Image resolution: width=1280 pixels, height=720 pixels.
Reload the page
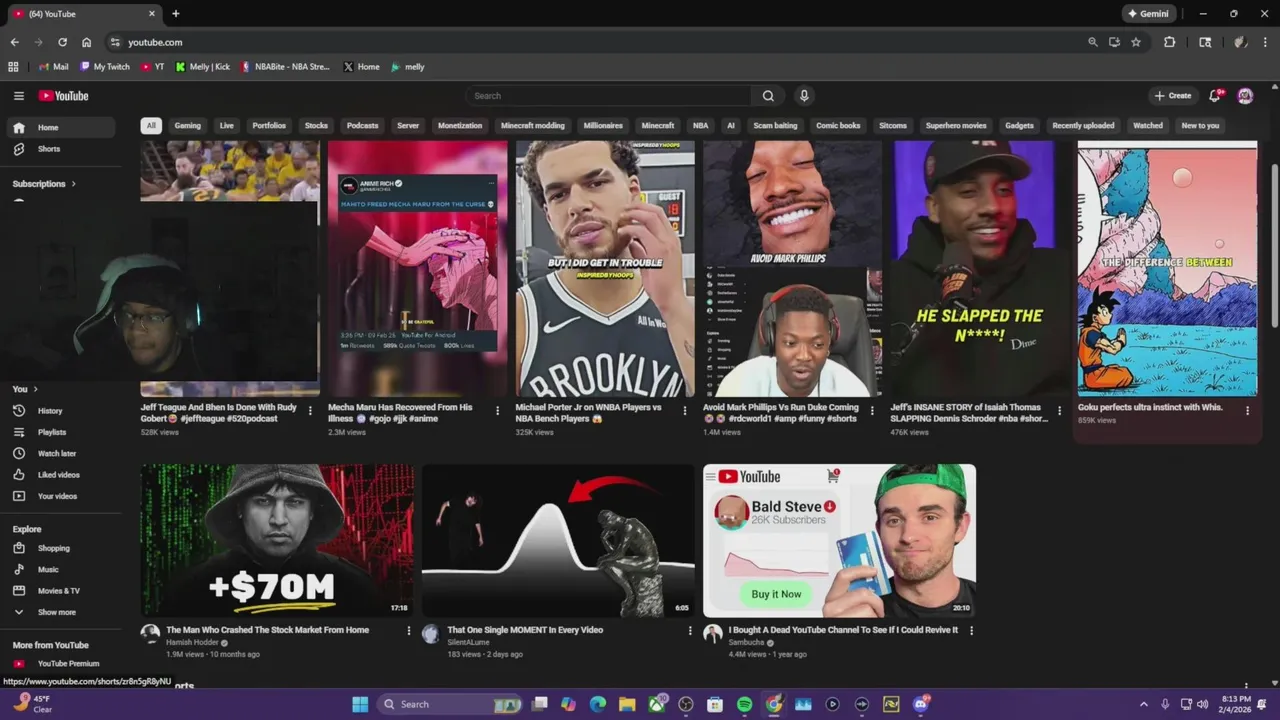[62, 42]
